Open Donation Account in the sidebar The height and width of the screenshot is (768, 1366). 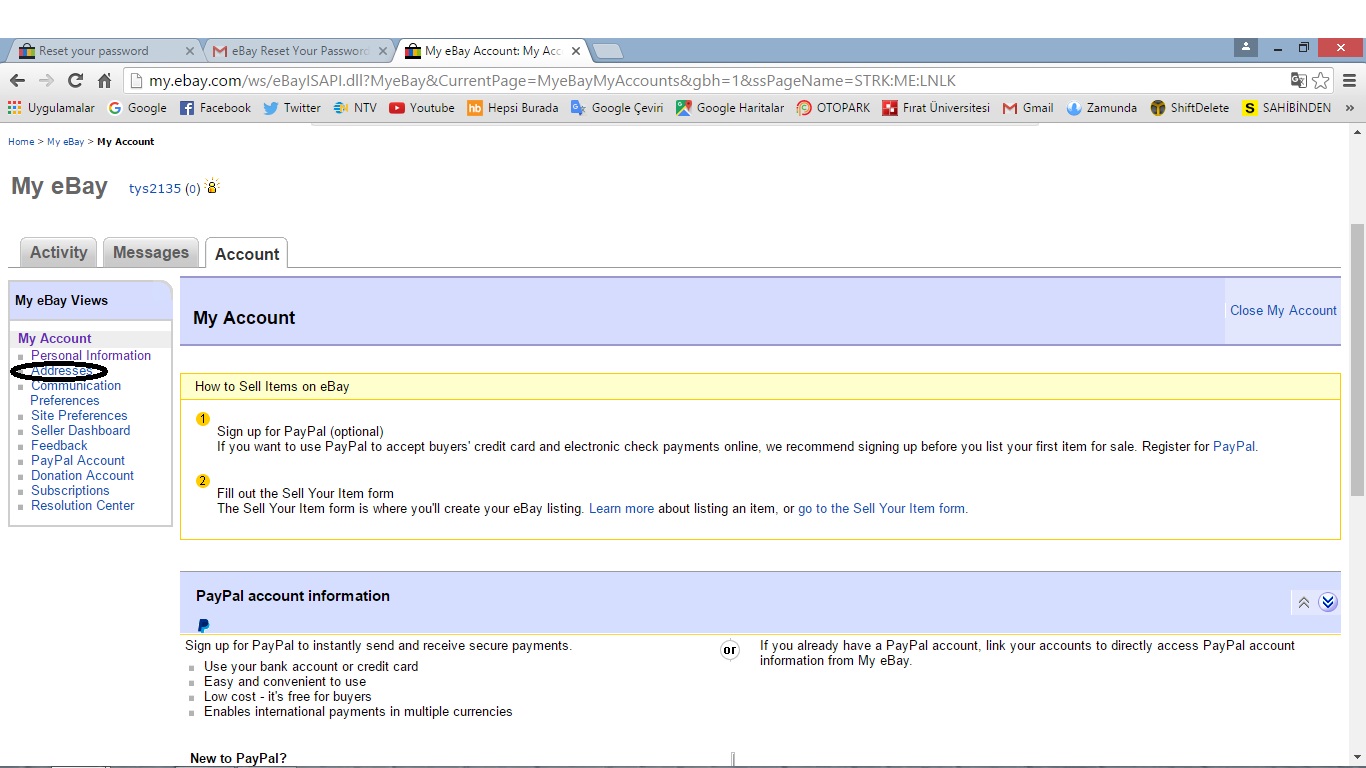(82, 476)
